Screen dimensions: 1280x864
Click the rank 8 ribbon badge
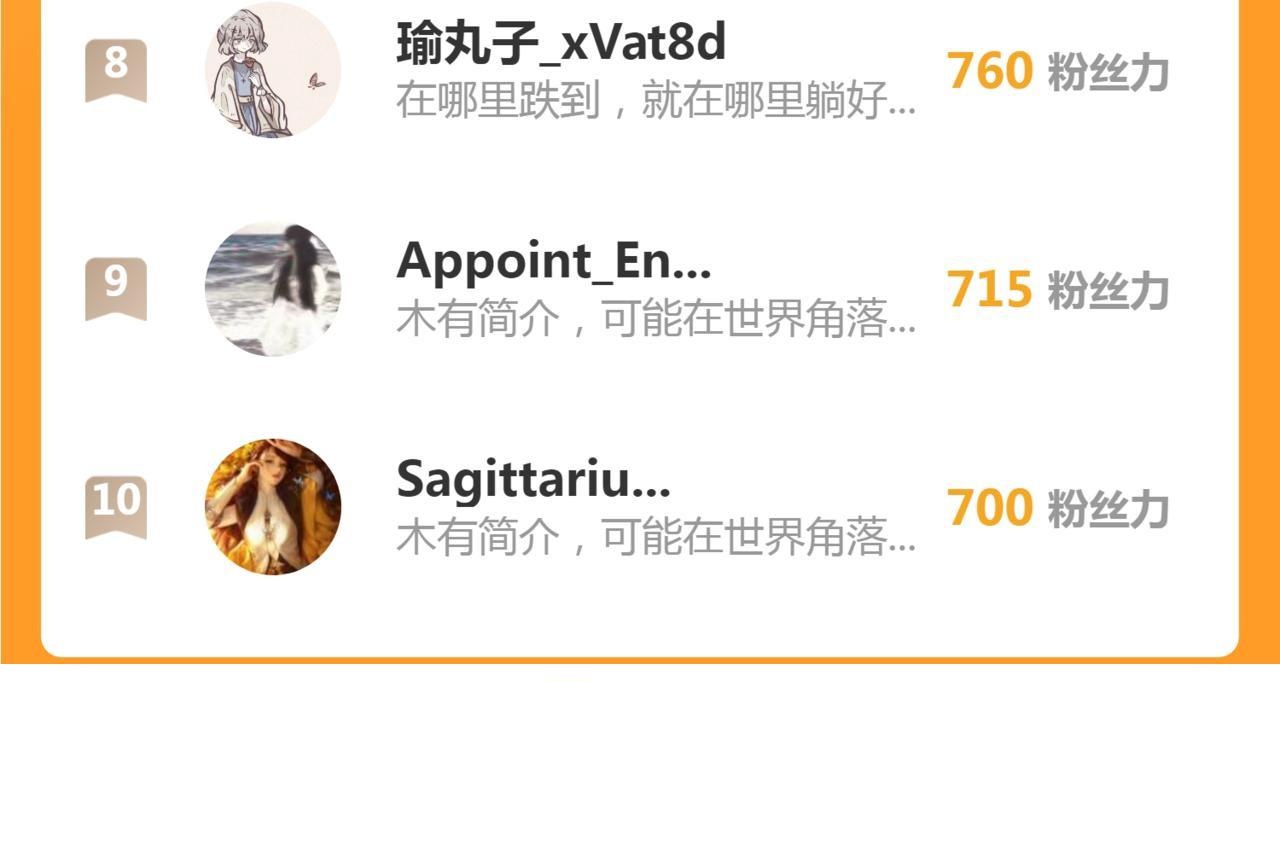(116, 70)
